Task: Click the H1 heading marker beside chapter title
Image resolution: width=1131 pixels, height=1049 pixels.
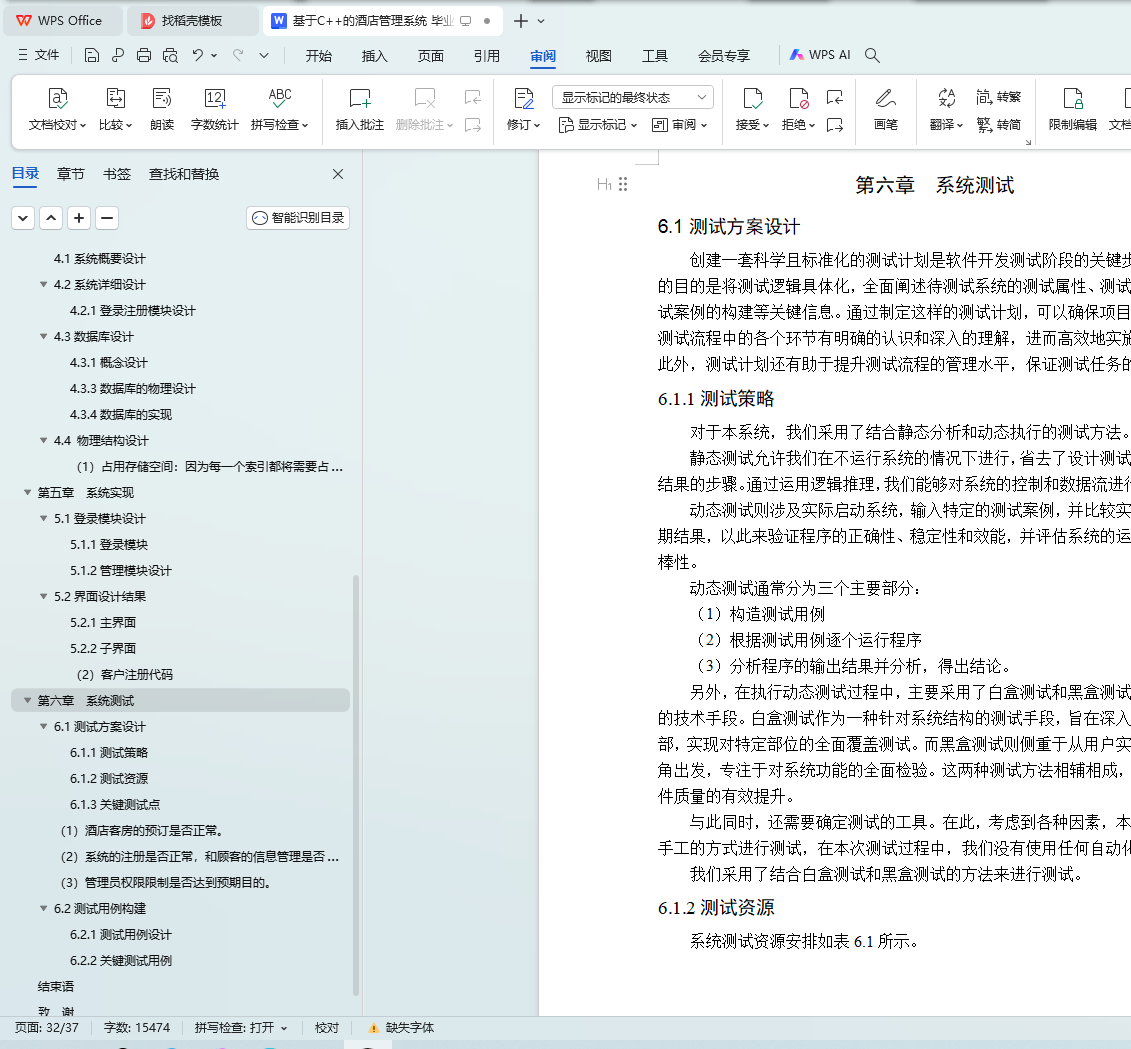Action: [604, 185]
